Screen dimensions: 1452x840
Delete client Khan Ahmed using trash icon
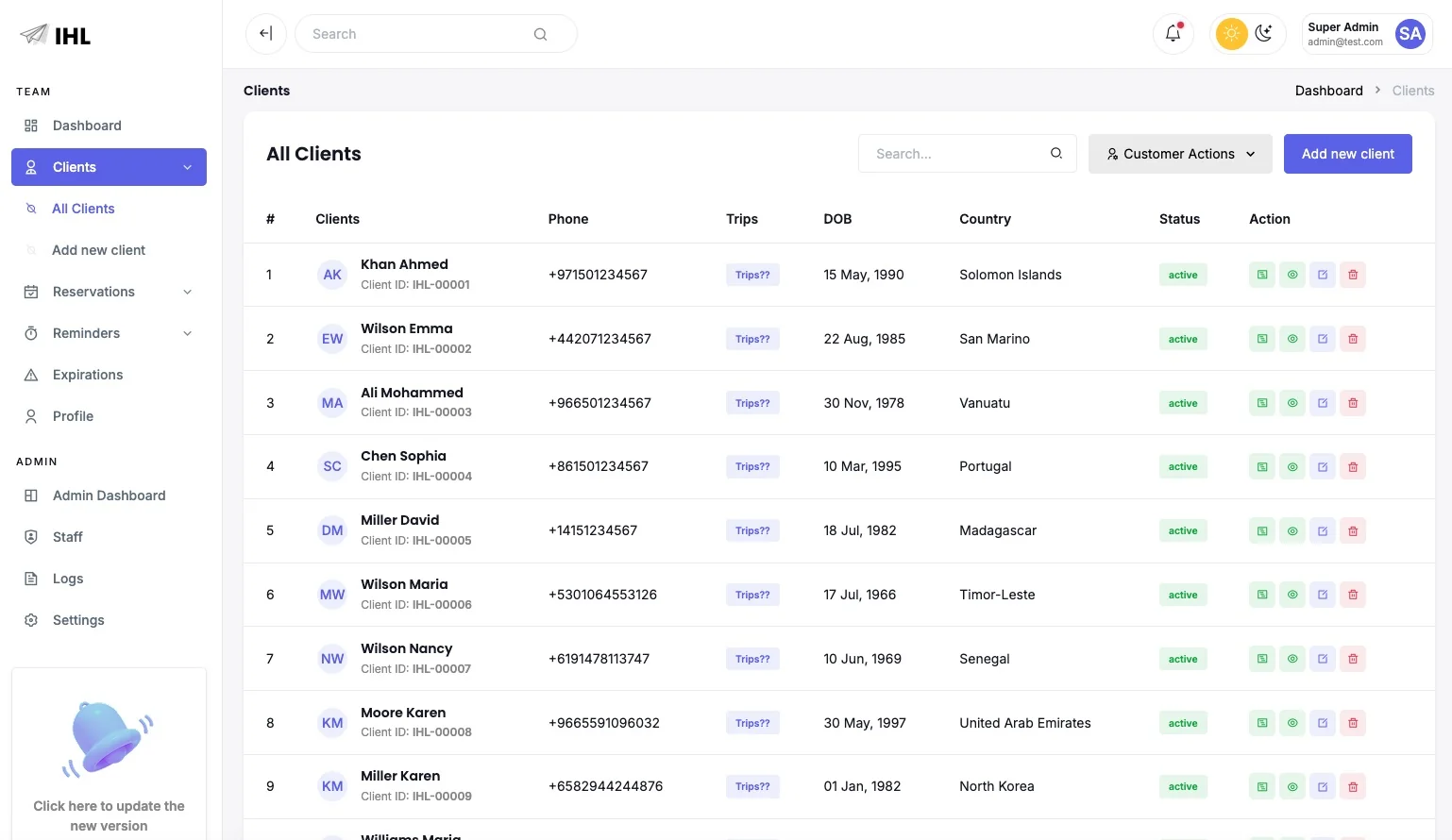tap(1353, 275)
